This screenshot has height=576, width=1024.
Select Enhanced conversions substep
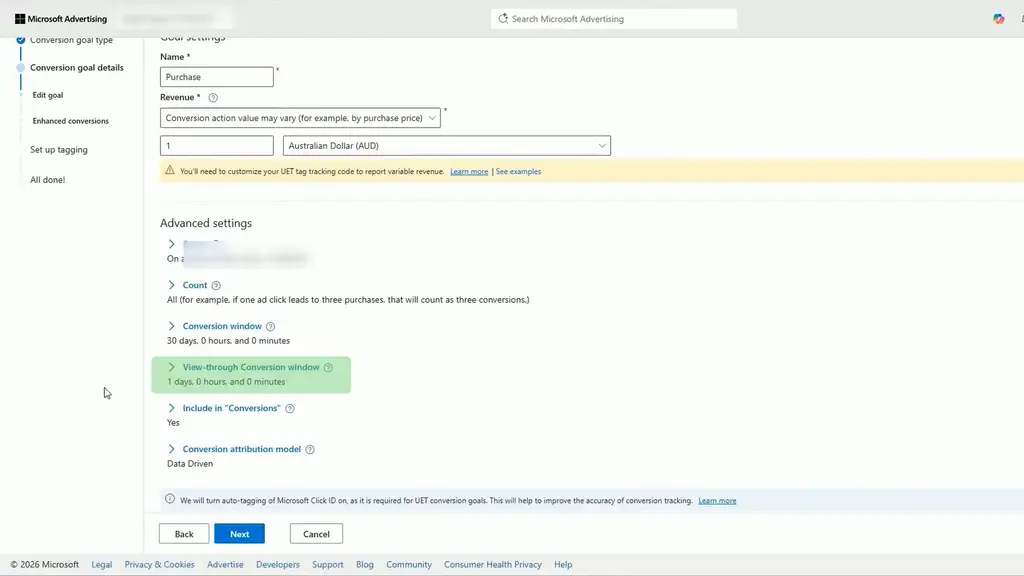pos(71,121)
